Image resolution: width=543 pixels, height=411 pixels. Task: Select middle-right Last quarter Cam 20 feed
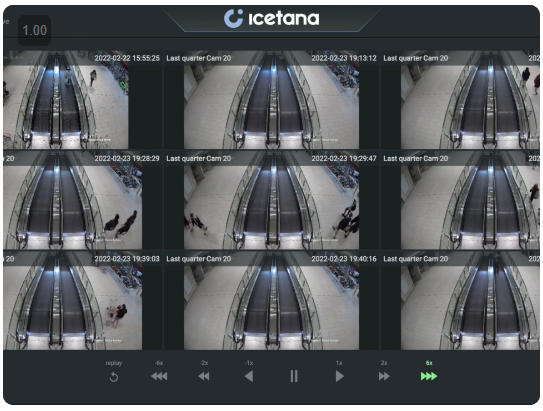pos(460,200)
